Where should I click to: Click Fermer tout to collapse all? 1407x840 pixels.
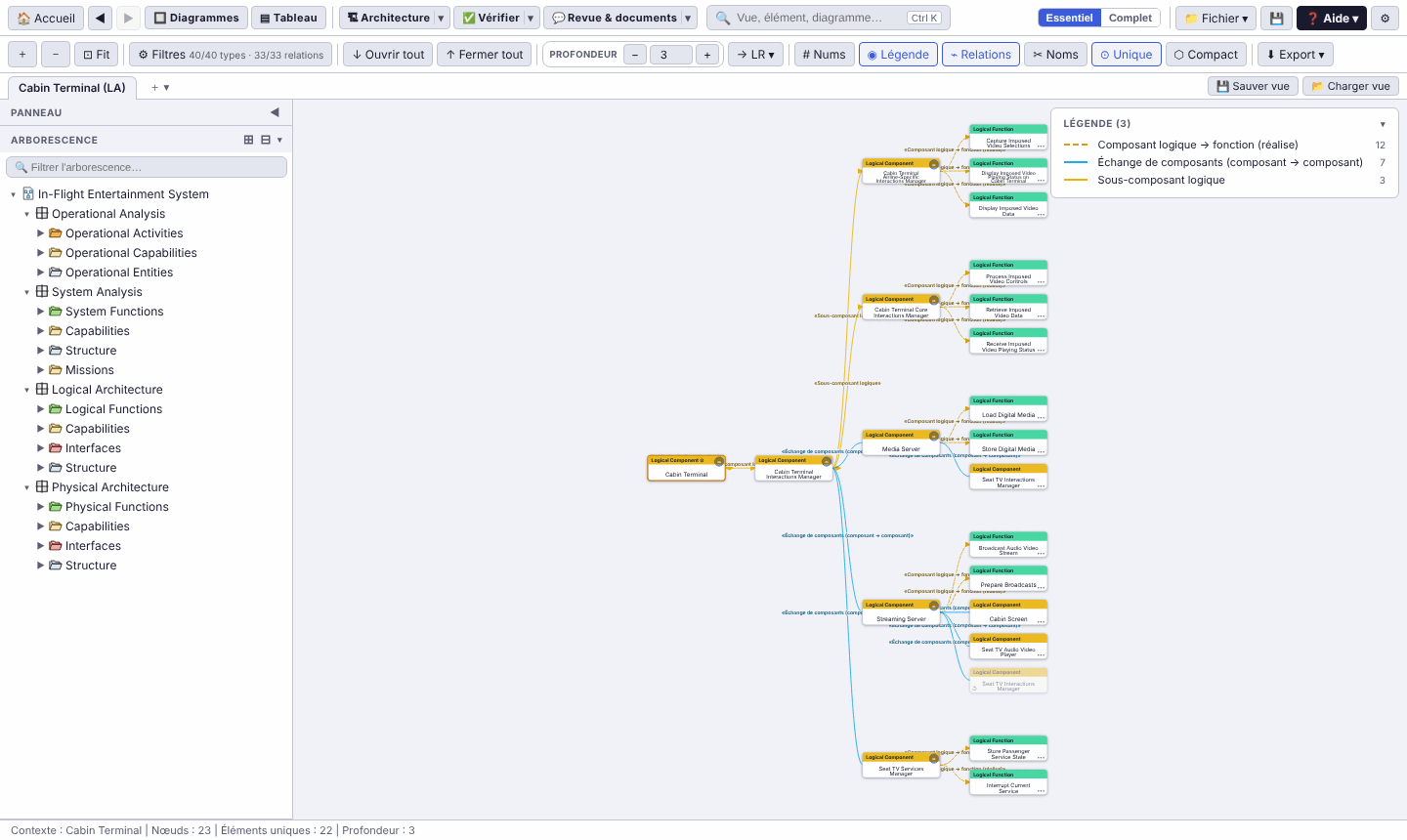point(484,55)
